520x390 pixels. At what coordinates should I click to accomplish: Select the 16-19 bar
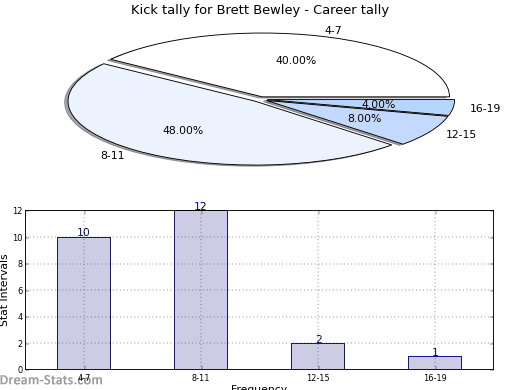point(435,363)
